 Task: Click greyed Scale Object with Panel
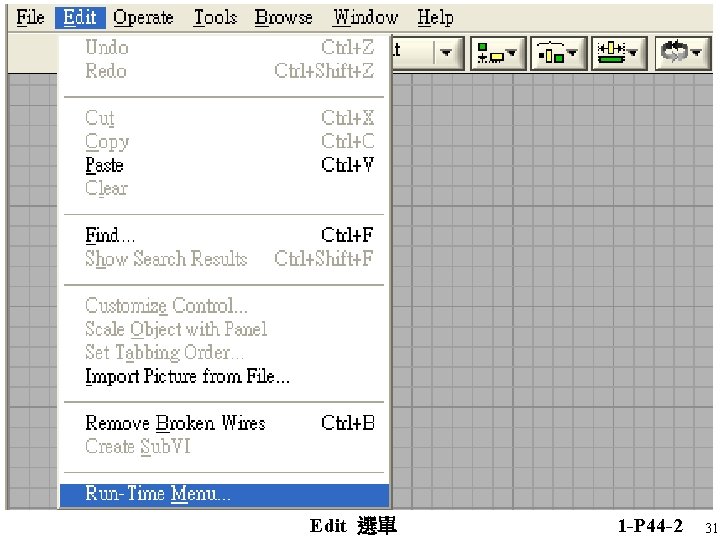coord(225,329)
